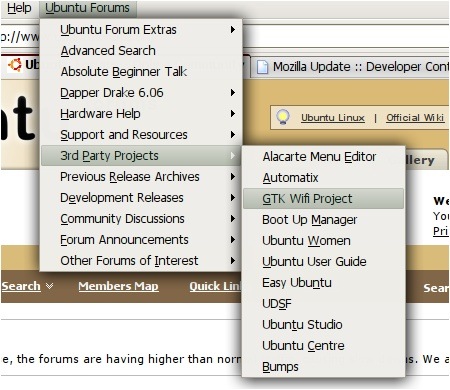
Task: Open Search dropdown in forum navbar
Action: (x=27, y=286)
